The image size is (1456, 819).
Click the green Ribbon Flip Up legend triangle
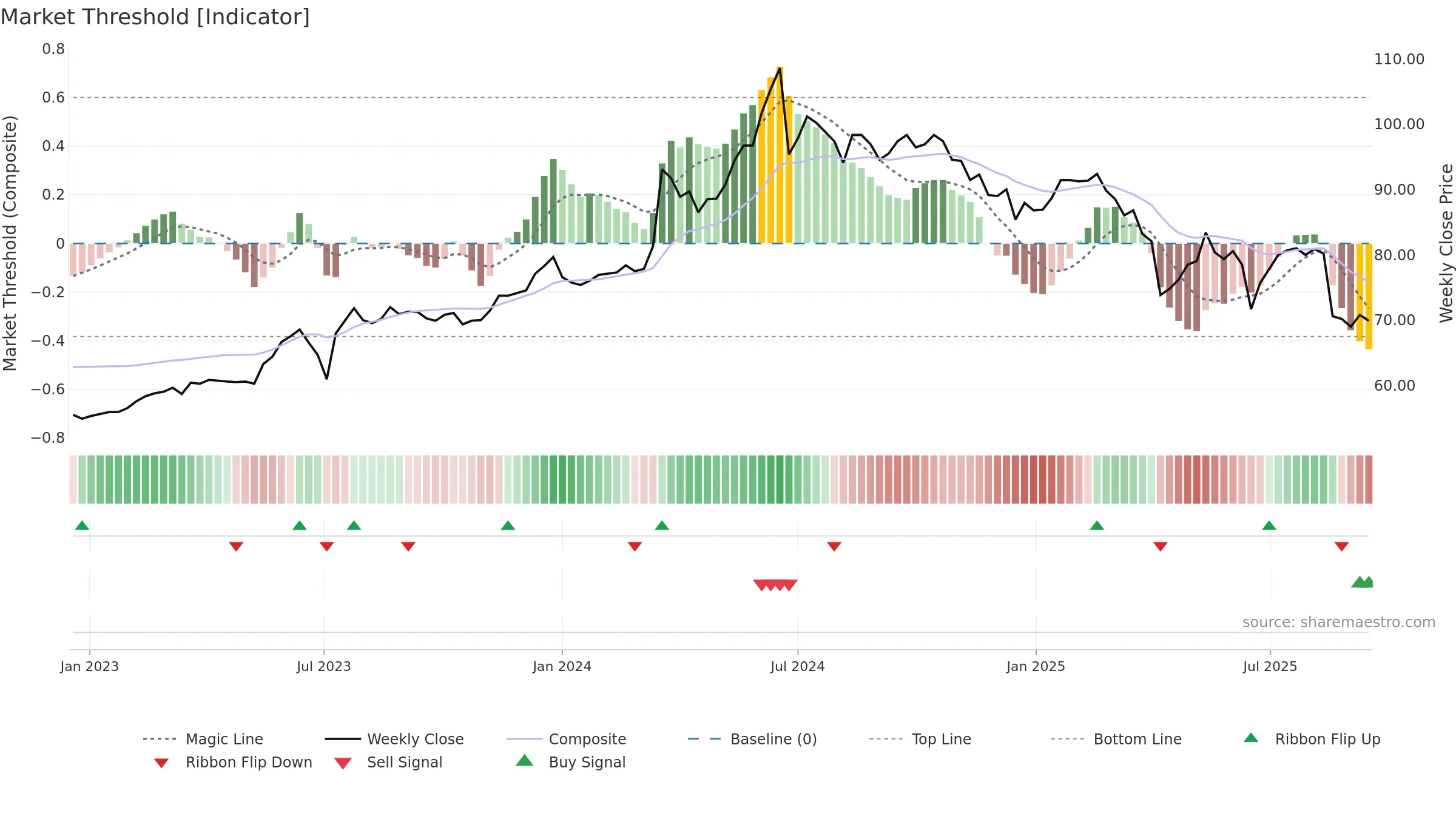pyautogui.click(x=1251, y=738)
